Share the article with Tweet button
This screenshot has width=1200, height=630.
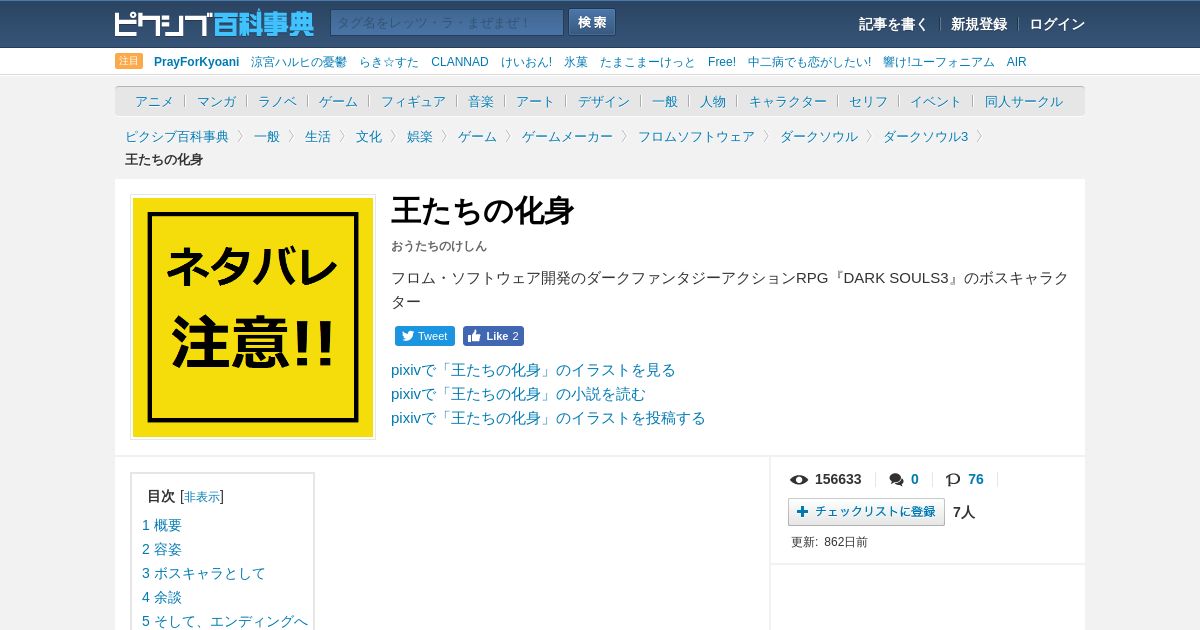click(x=425, y=336)
